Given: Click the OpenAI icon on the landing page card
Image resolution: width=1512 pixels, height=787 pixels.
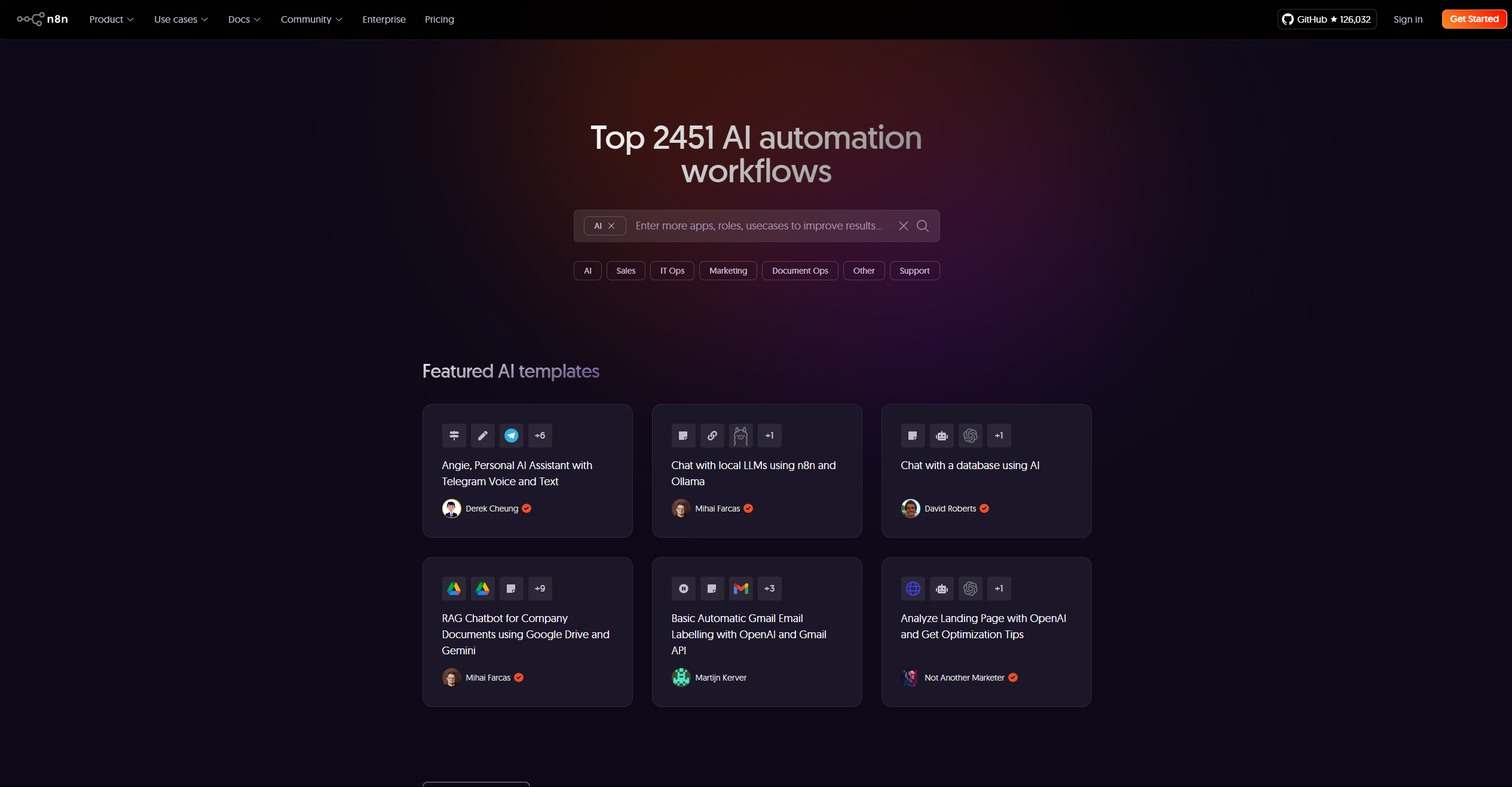Looking at the screenshot, I should pos(971,589).
